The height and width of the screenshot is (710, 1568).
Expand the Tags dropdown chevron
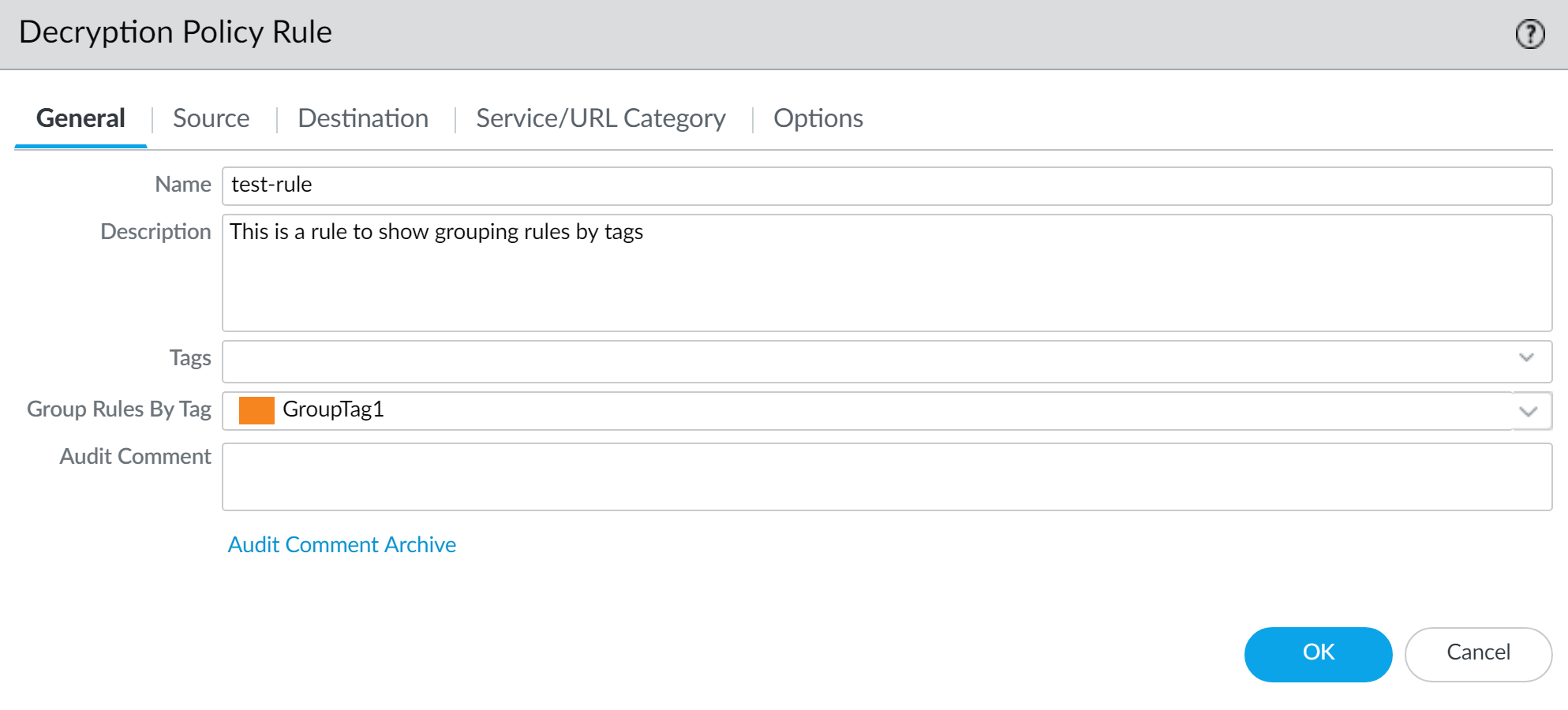tap(1526, 358)
